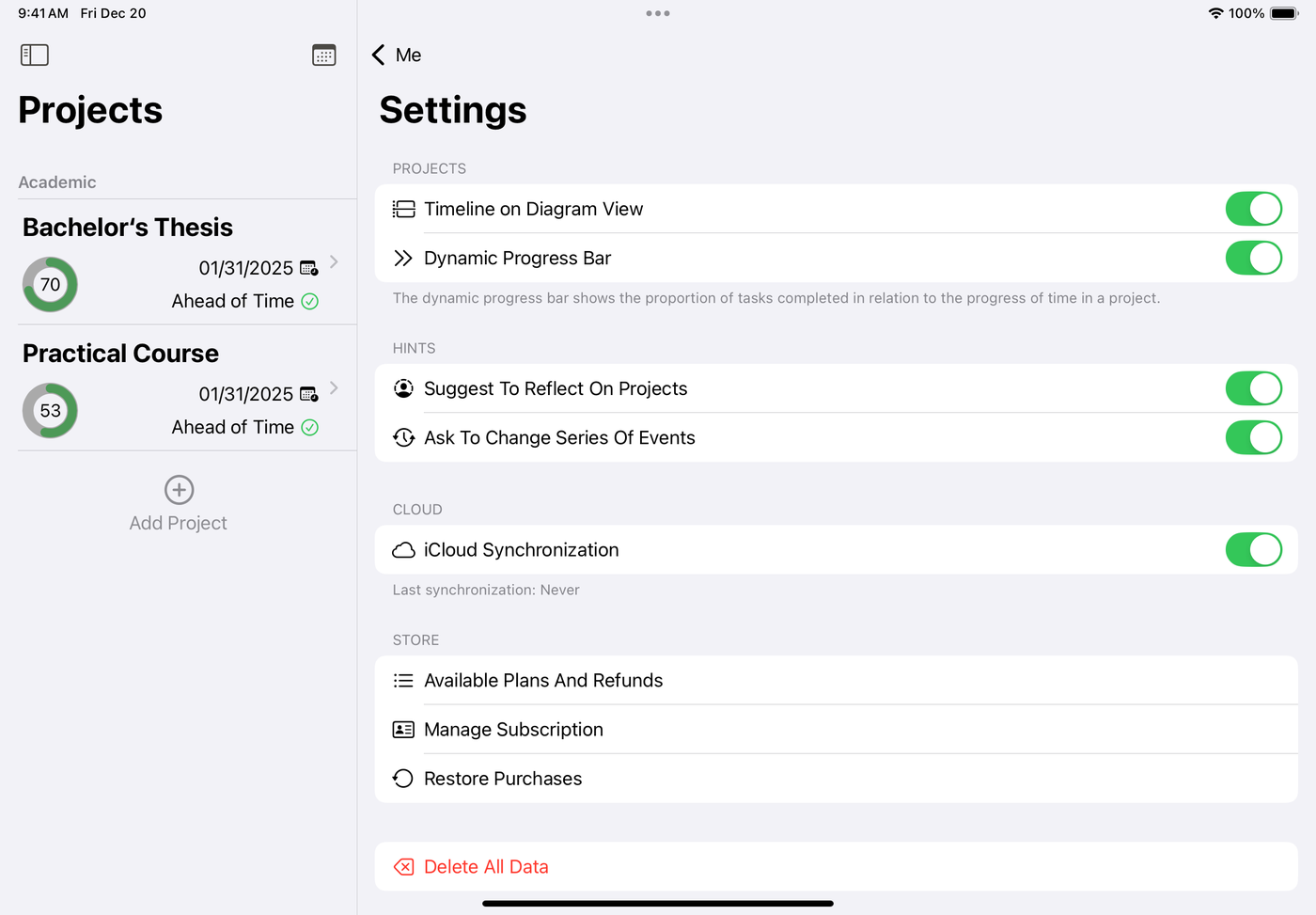Turn off Dynamic Progress Bar switch
Image resolution: width=1316 pixels, height=915 pixels.
[1253, 258]
